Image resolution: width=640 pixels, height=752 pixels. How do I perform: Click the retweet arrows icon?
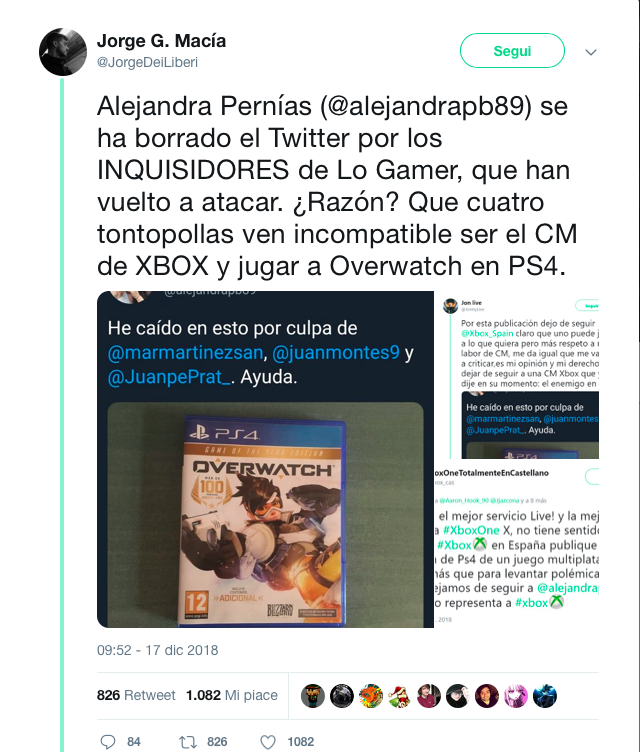[188, 742]
